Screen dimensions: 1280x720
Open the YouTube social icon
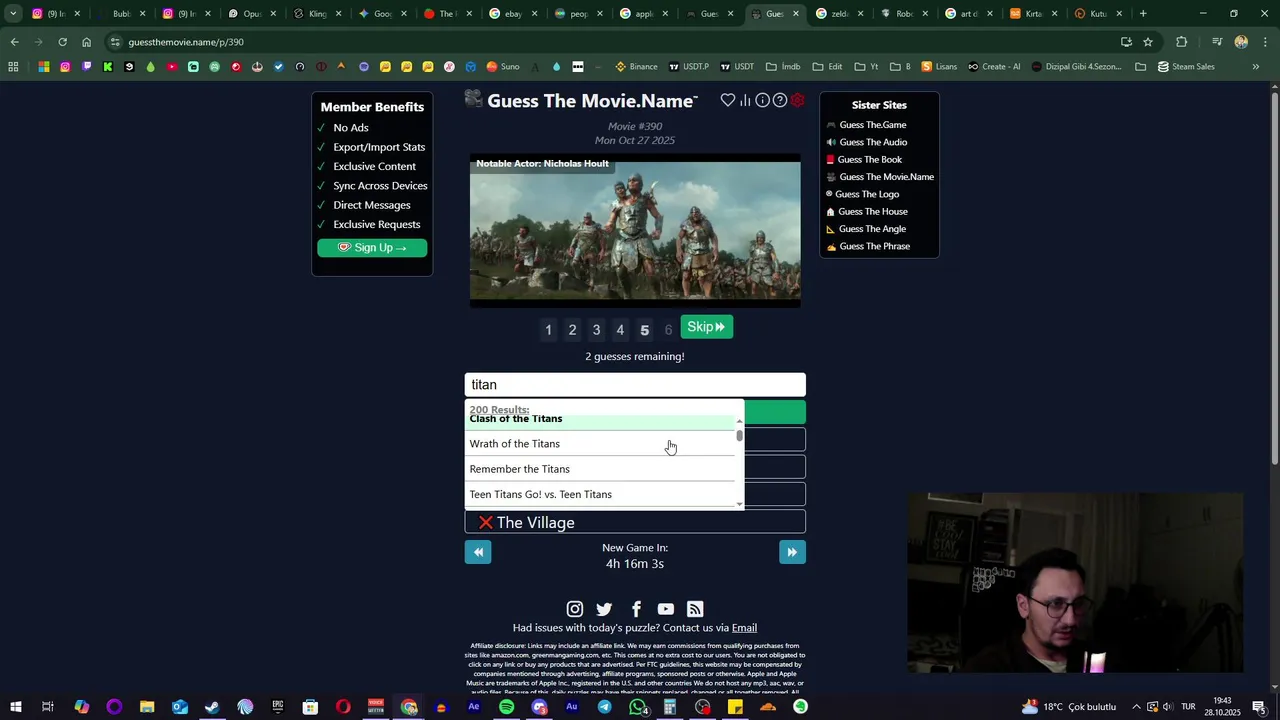(666, 609)
